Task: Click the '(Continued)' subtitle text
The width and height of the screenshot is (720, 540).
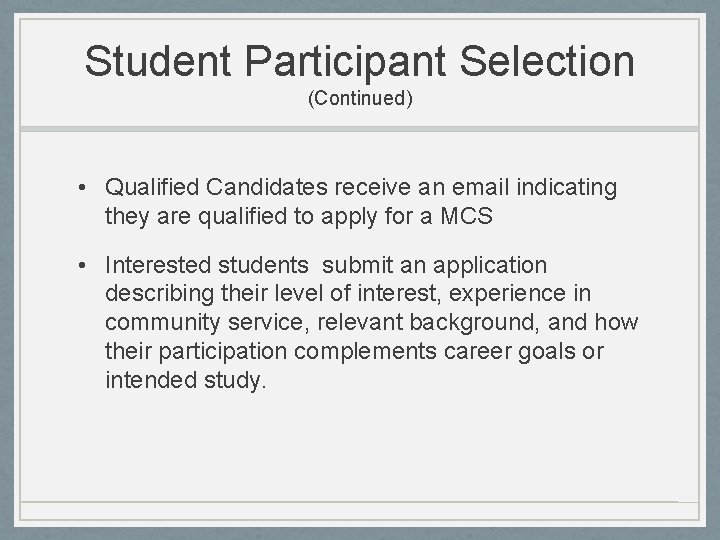Action: [x=360, y=99]
